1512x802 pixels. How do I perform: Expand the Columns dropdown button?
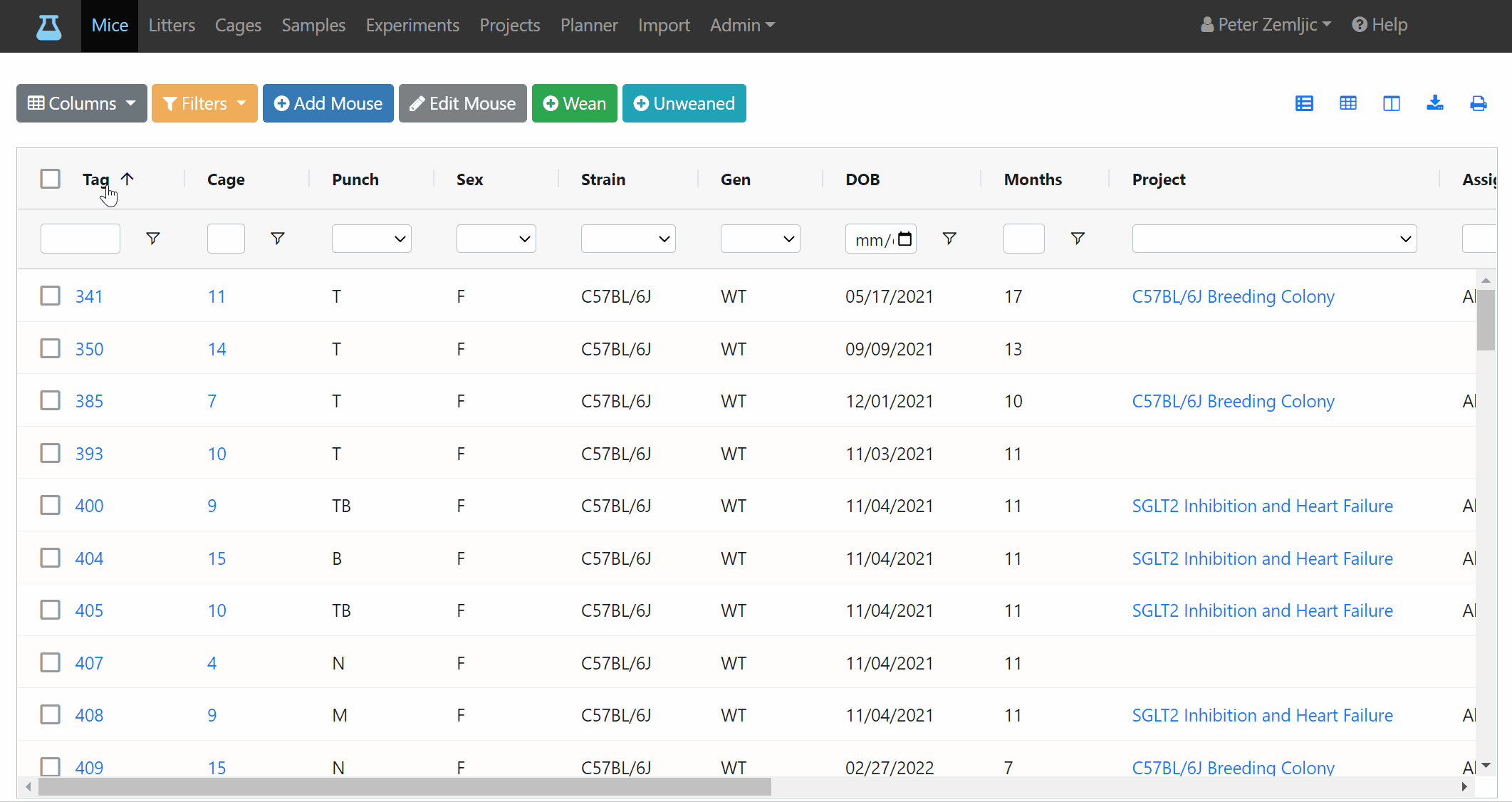pos(82,103)
